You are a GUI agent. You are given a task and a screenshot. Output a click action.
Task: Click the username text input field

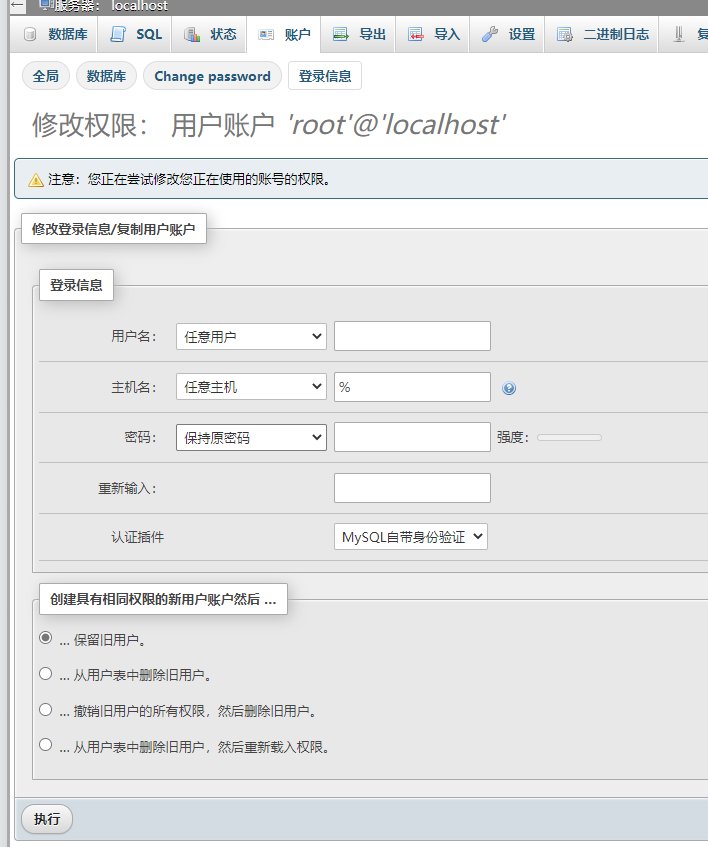[x=413, y=336]
